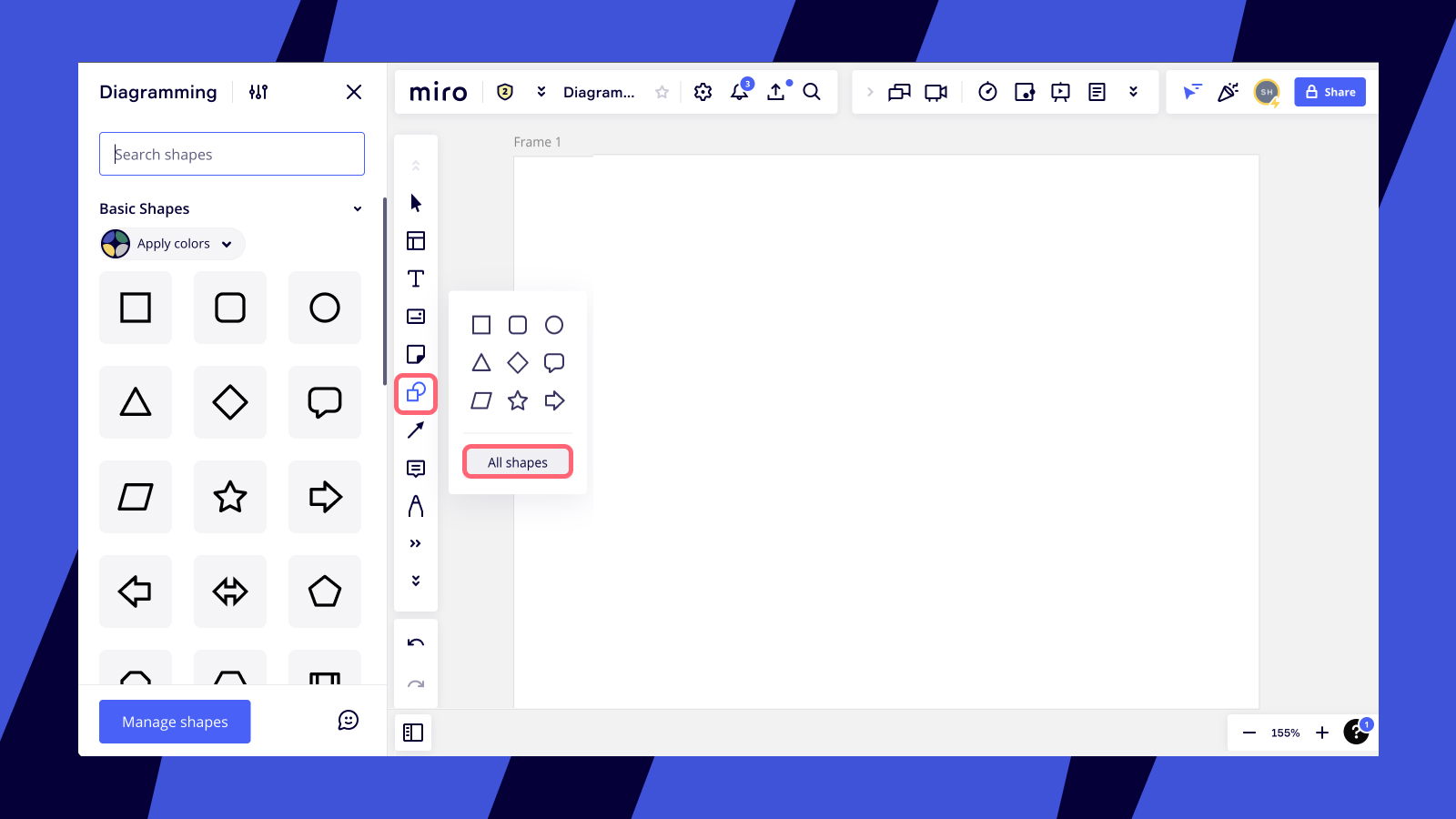Open the search tool in the top bar
Screen dimensions: 1456x819
[812, 91]
